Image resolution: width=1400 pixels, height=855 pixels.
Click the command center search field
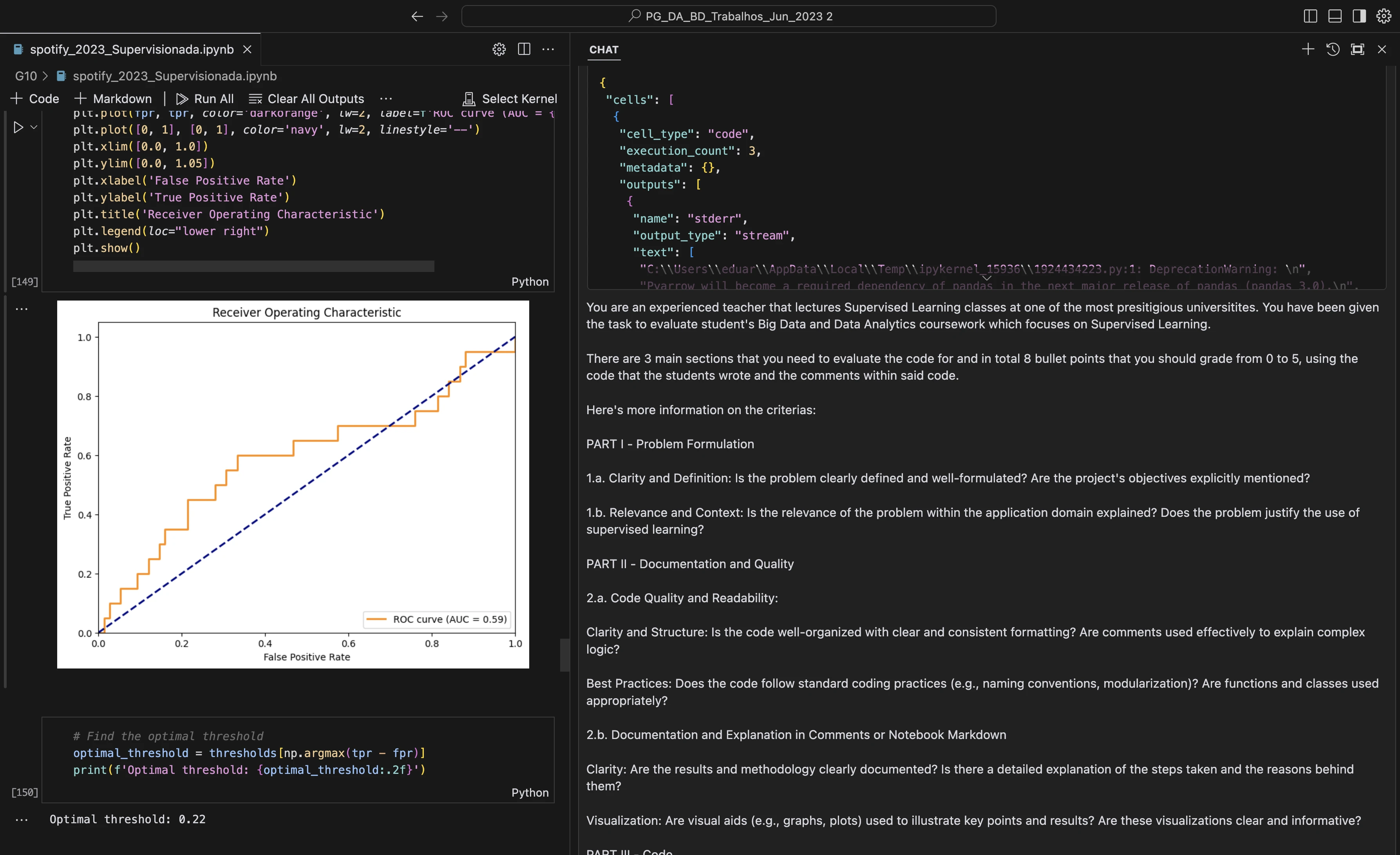coord(729,16)
